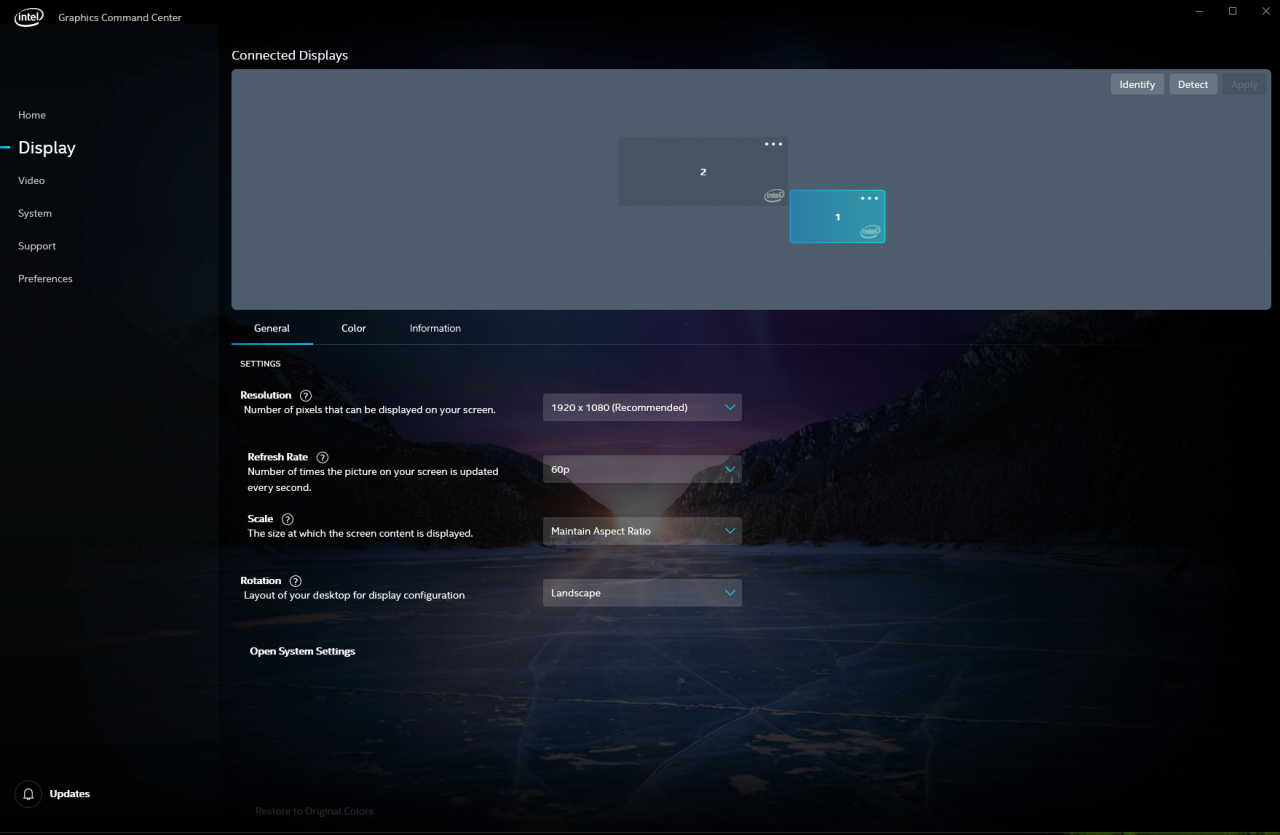Open the System section in the sidebar

point(35,213)
